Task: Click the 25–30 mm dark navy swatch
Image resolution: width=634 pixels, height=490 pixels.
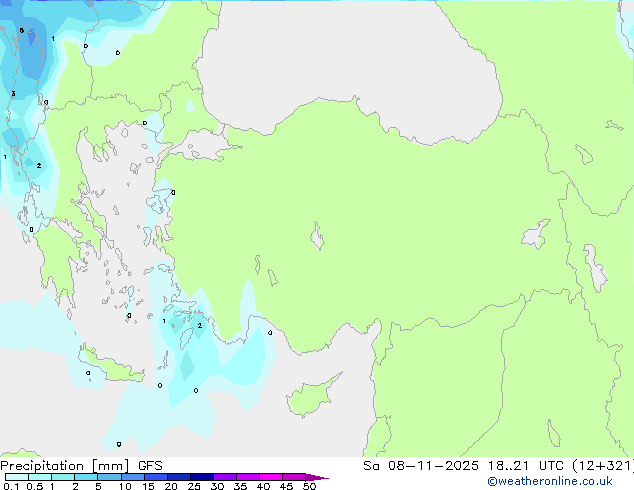Action: click(202, 477)
